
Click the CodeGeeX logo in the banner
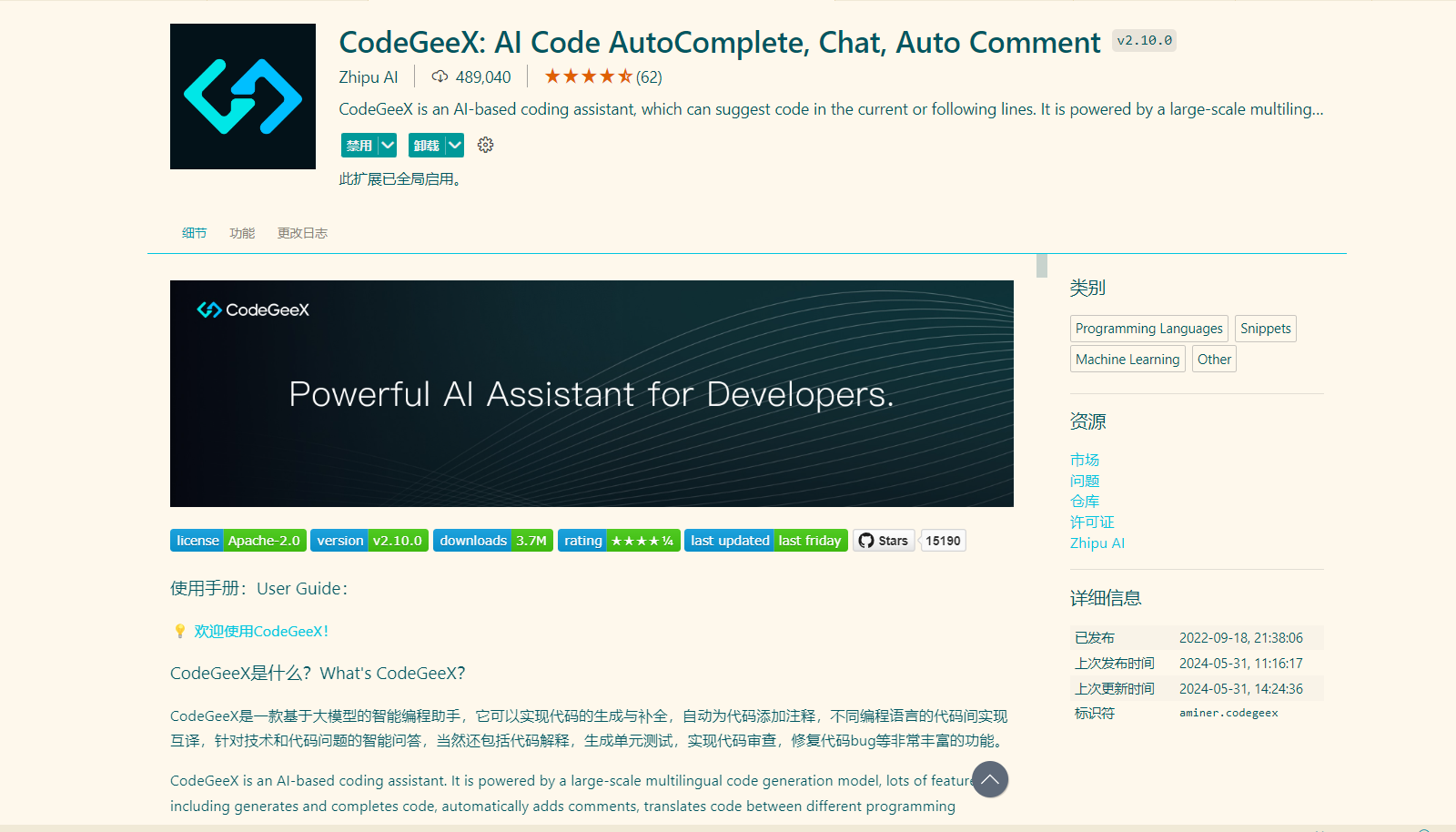point(253,309)
